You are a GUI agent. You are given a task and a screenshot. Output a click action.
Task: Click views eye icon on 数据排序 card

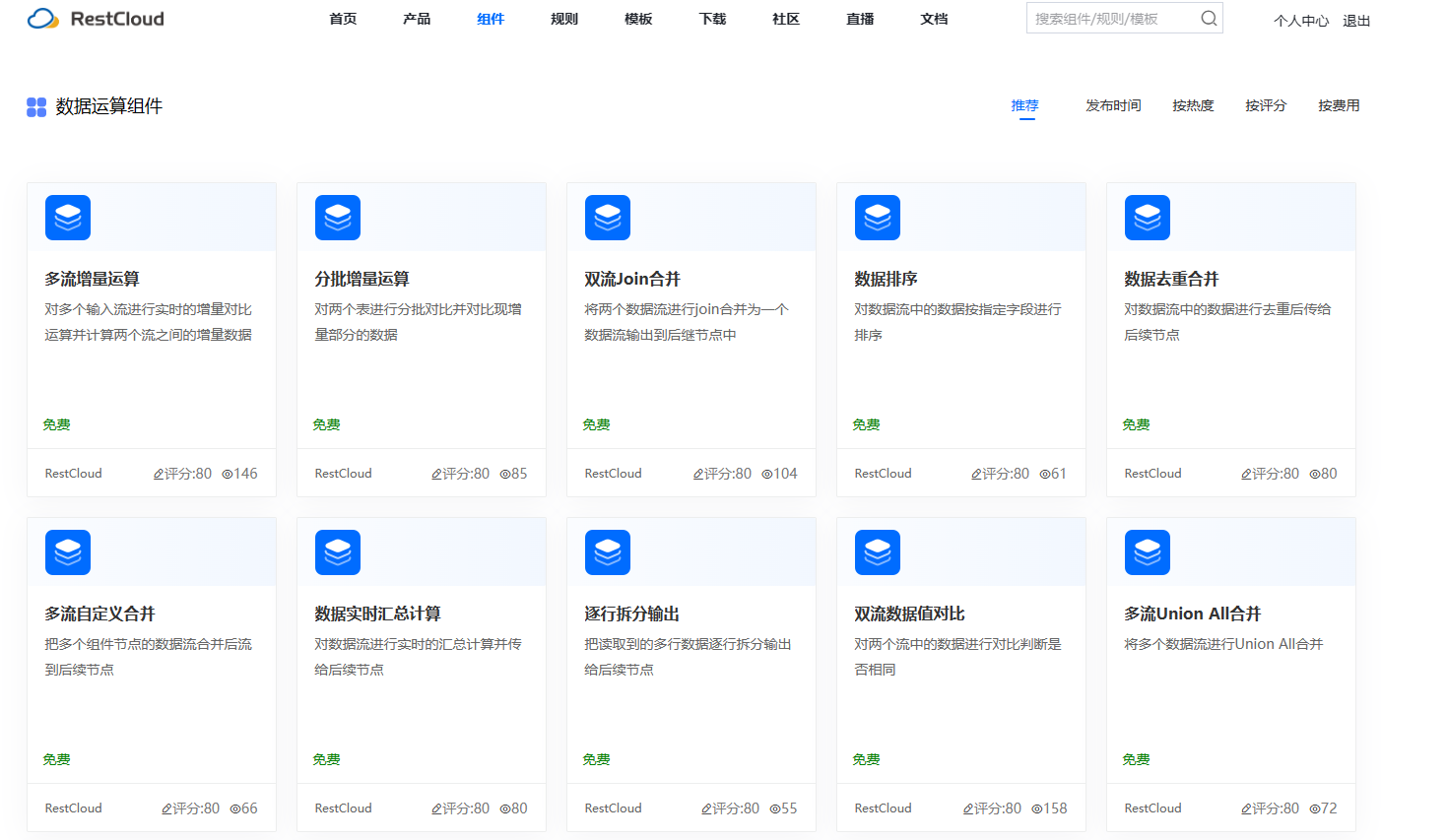pos(1045,475)
